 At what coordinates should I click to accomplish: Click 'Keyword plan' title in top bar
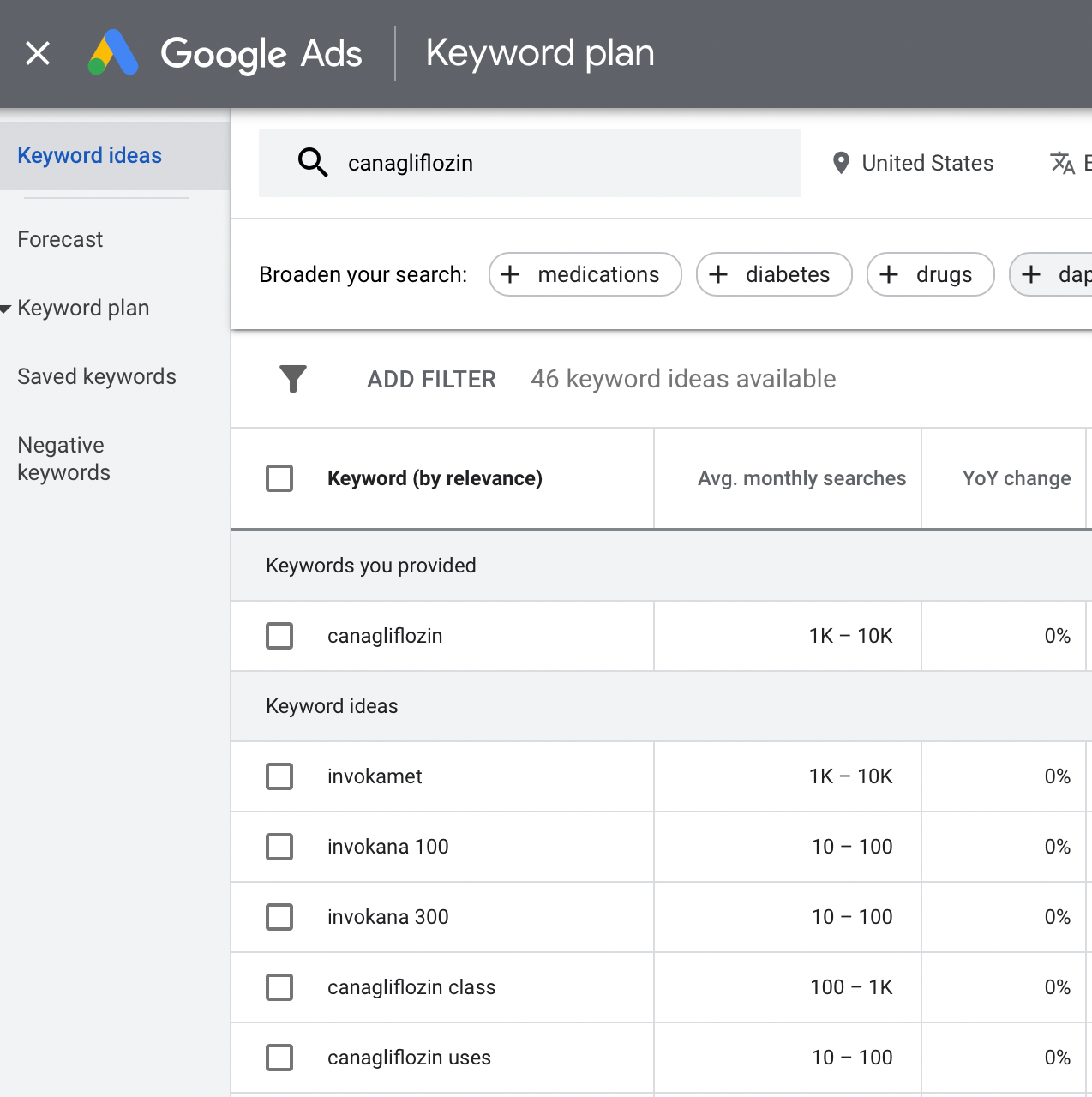coord(540,53)
